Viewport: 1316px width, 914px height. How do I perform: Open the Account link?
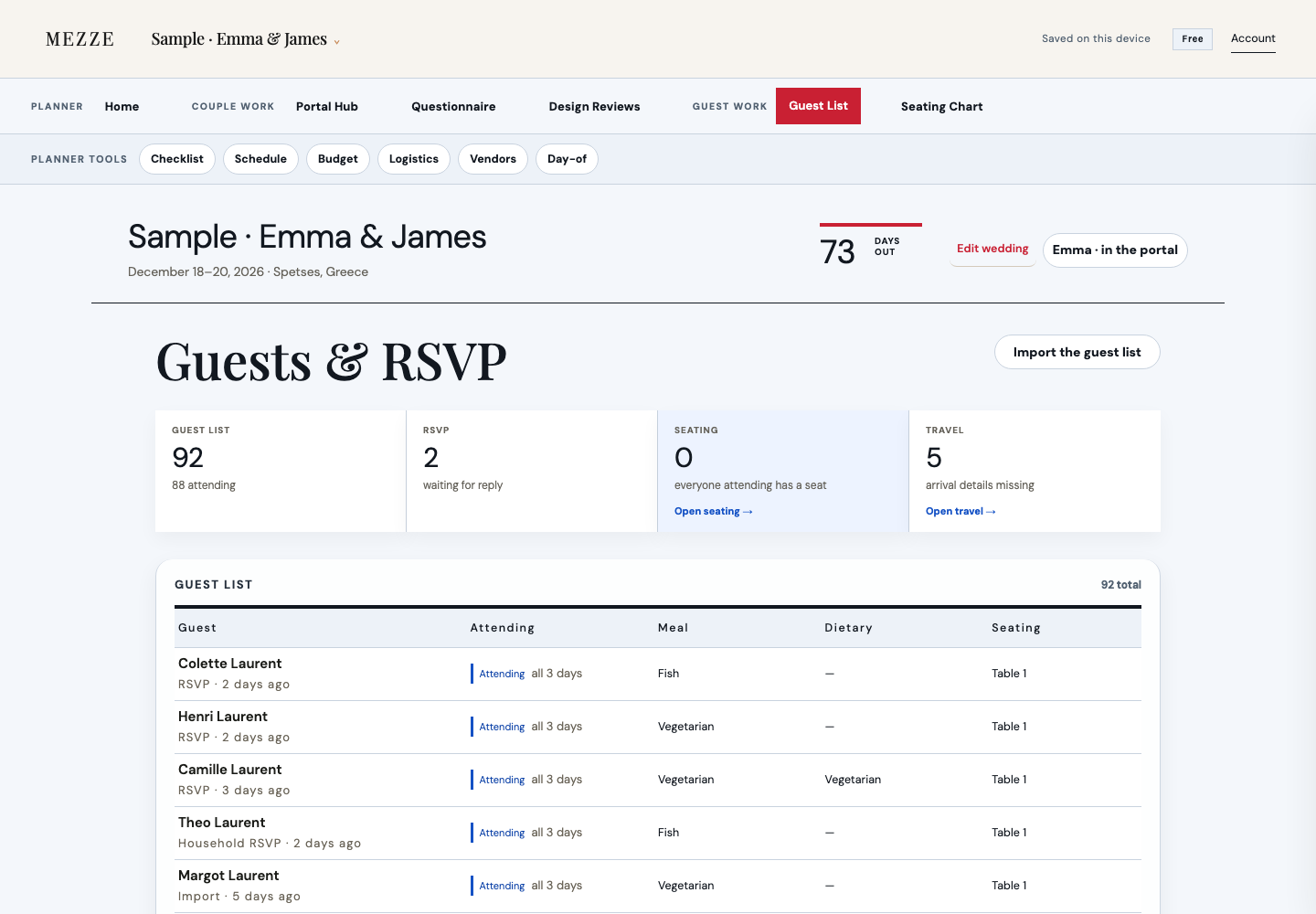1253,38
